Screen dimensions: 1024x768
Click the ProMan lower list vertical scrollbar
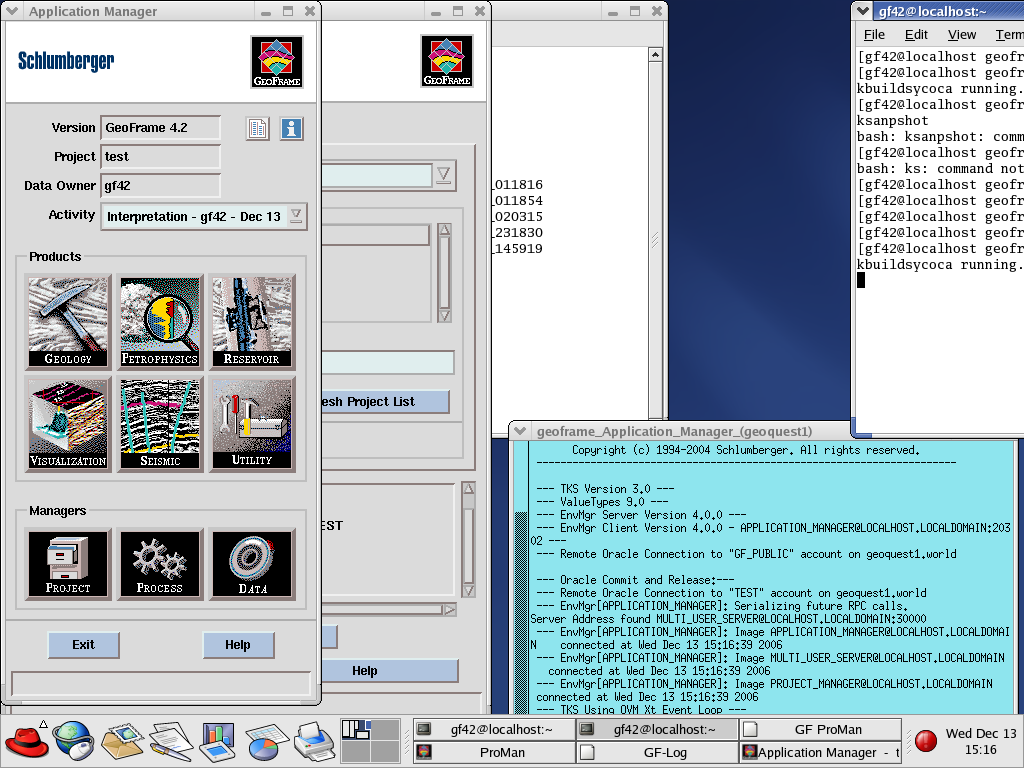click(x=468, y=539)
